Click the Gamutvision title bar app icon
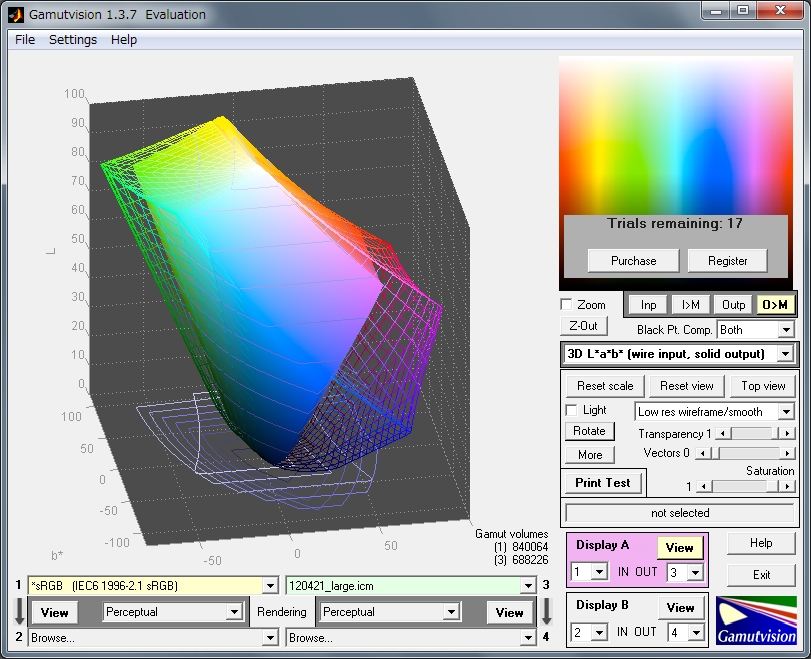This screenshot has width=811, height=659. point(17,14)
